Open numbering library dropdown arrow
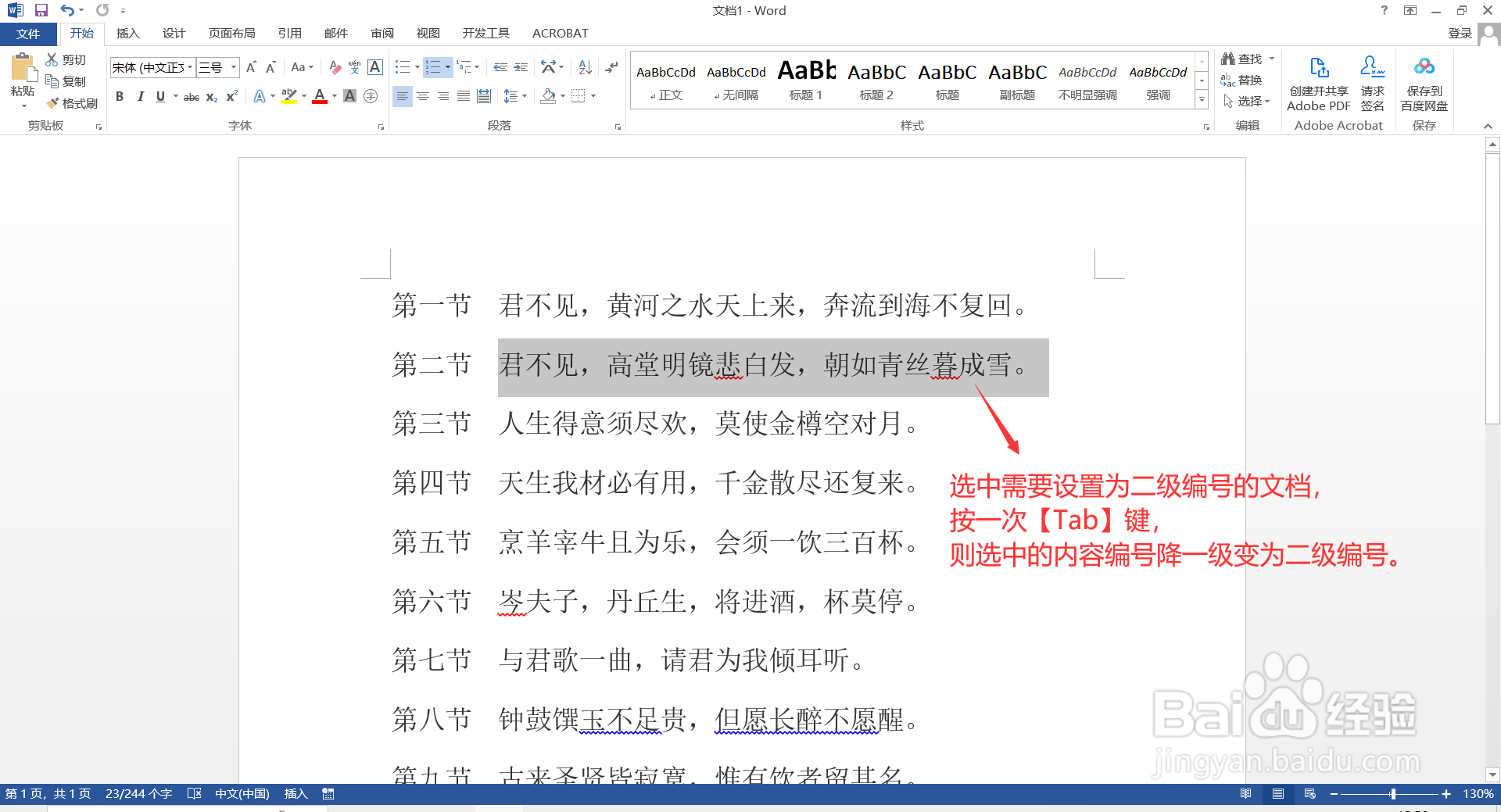1501x812 pixels. click(448, 67)
